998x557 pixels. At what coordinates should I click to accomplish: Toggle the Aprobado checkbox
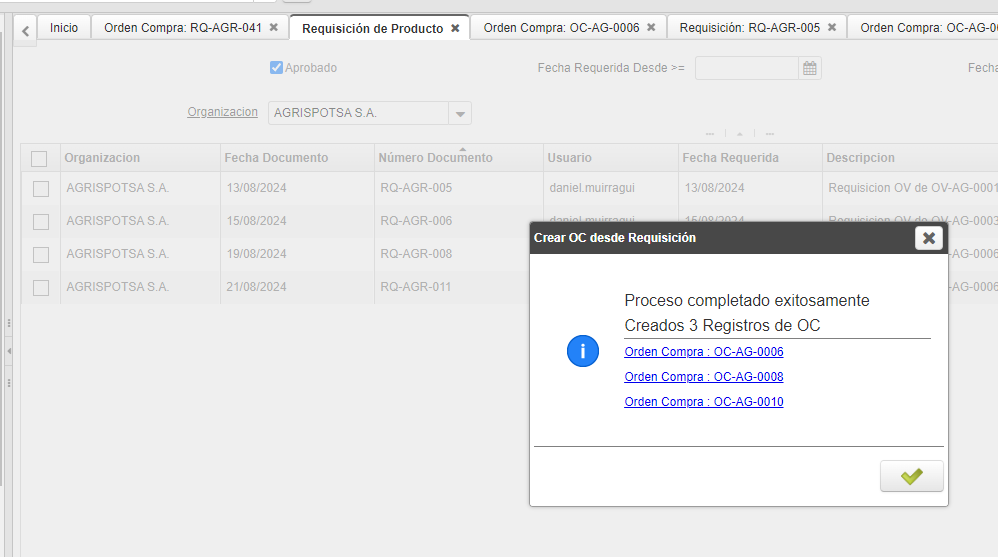click(x=277, y=68)
